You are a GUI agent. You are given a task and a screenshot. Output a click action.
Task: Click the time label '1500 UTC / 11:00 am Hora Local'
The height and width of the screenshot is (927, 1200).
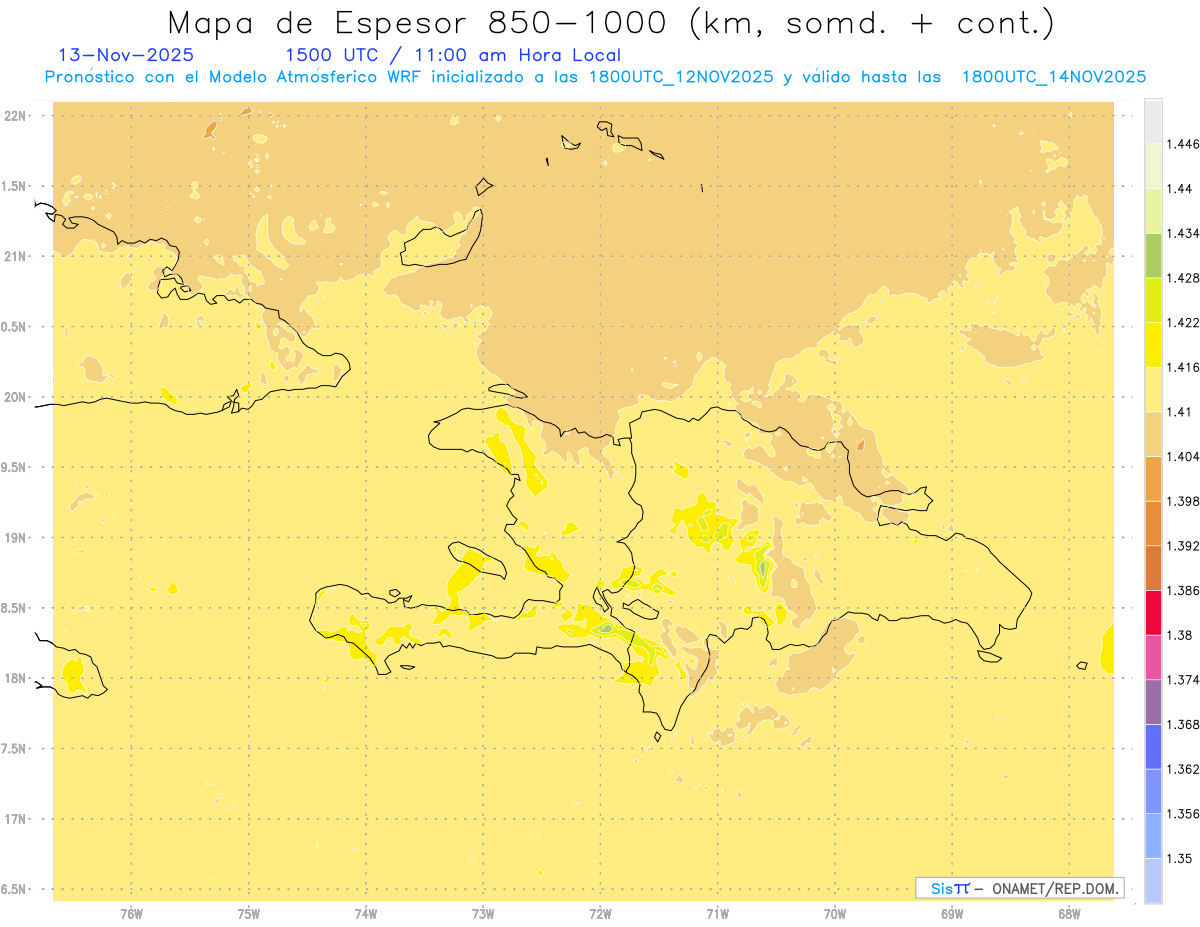(x=454, y=55)
